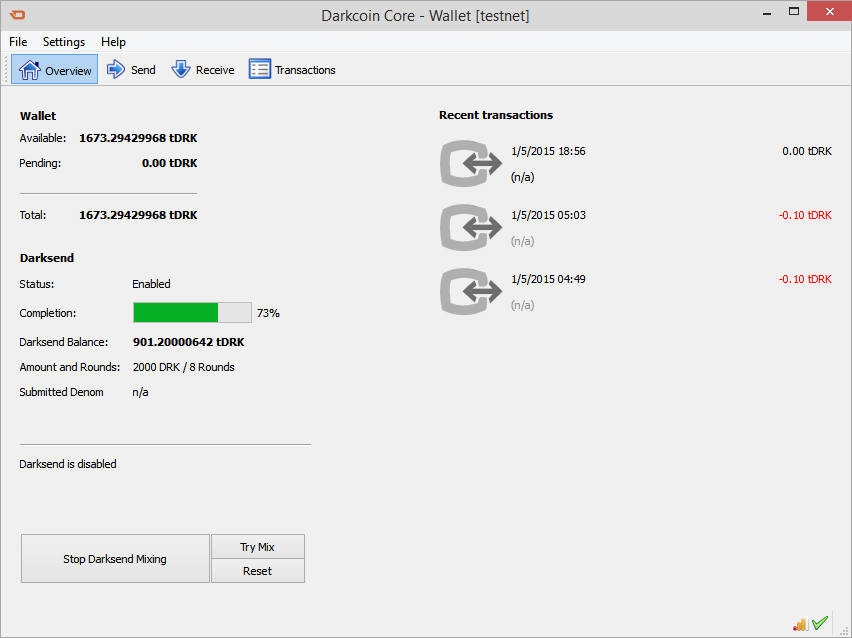Viewport: 852px width, 638px height.
Task: Click the Darksend Status Enabled text
Action: (x=151, y=284)
